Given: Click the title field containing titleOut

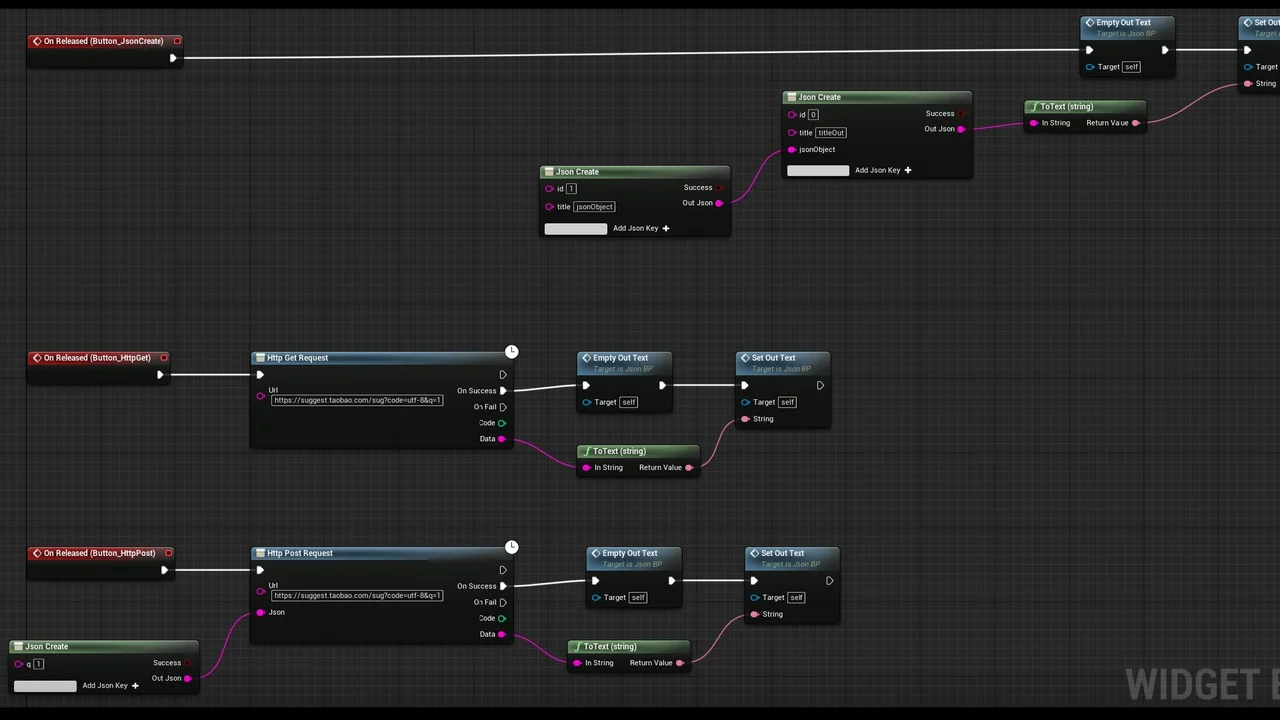Looking at the screenshot, I should coord(831,132).
